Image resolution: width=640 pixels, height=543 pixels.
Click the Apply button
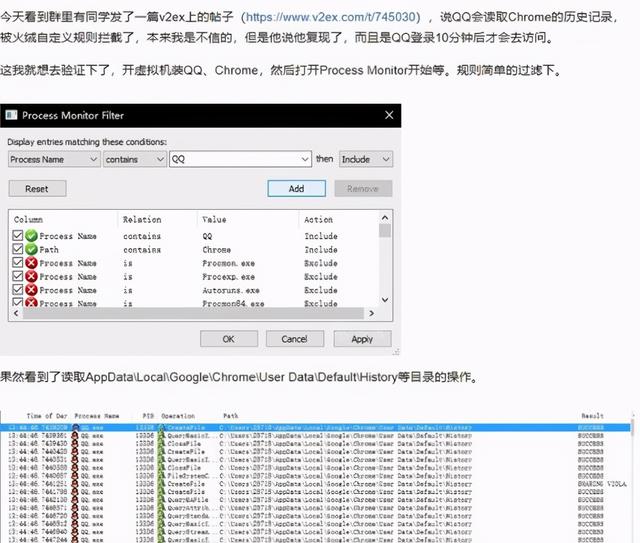tap(362, 339)
